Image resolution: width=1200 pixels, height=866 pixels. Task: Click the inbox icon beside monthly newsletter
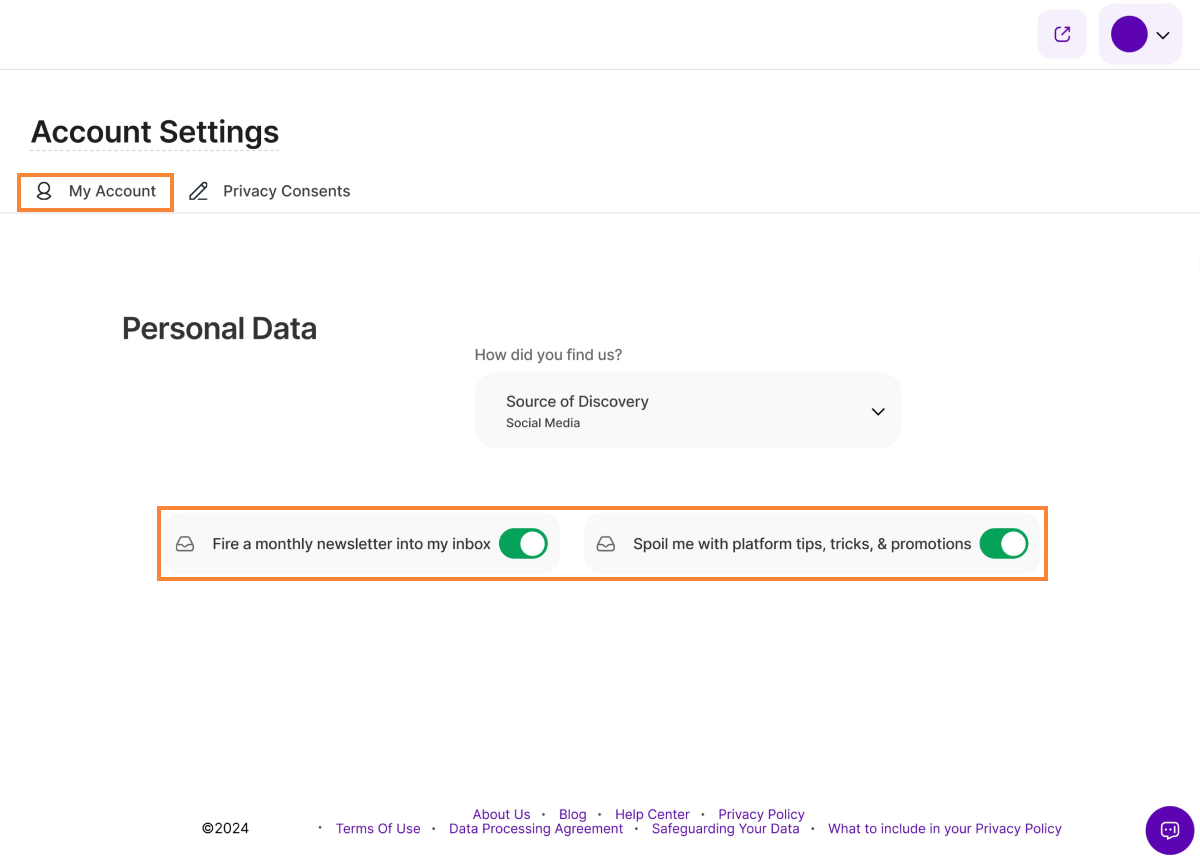(185, 544)
